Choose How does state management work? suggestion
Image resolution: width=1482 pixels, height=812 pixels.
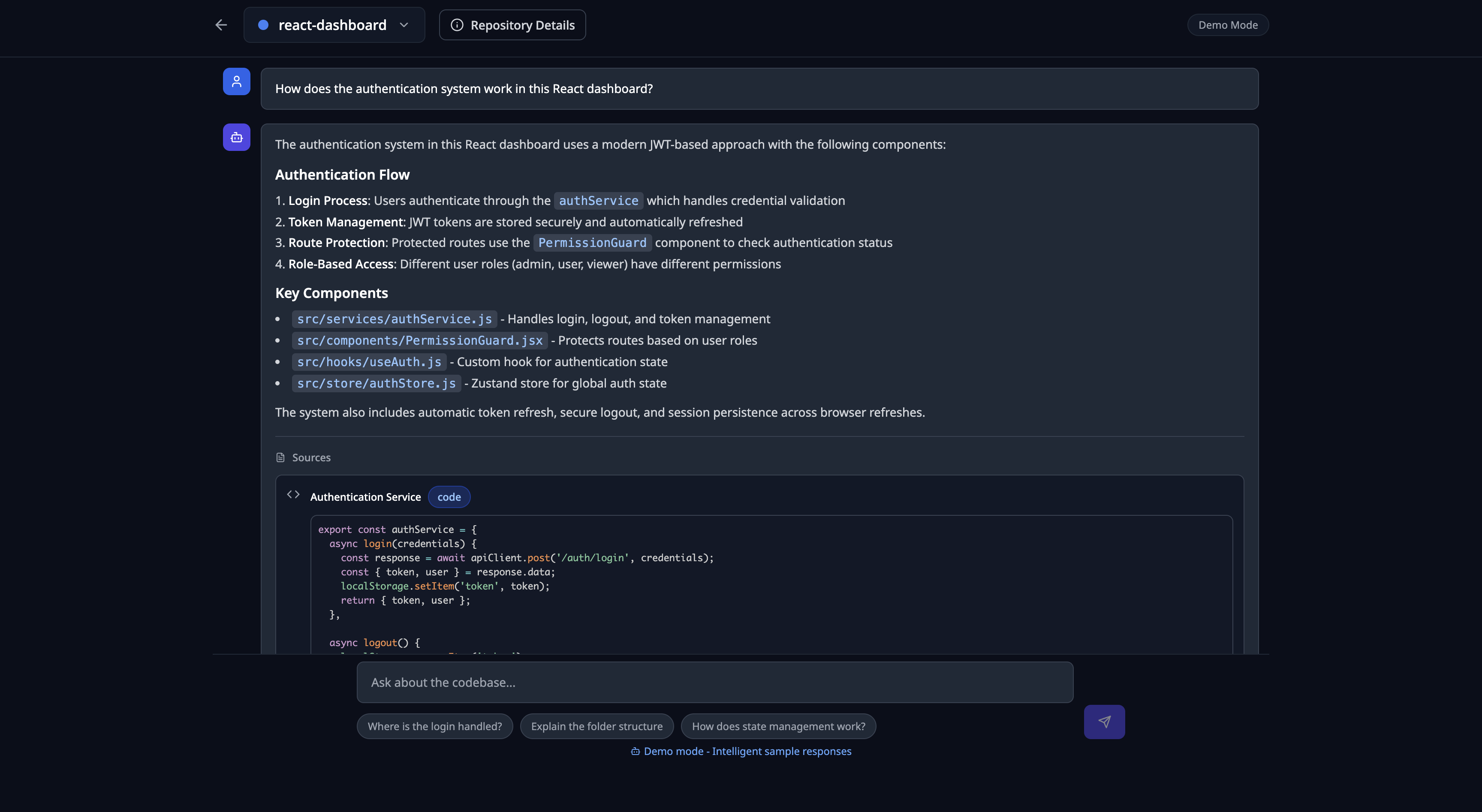coord(778,726)
